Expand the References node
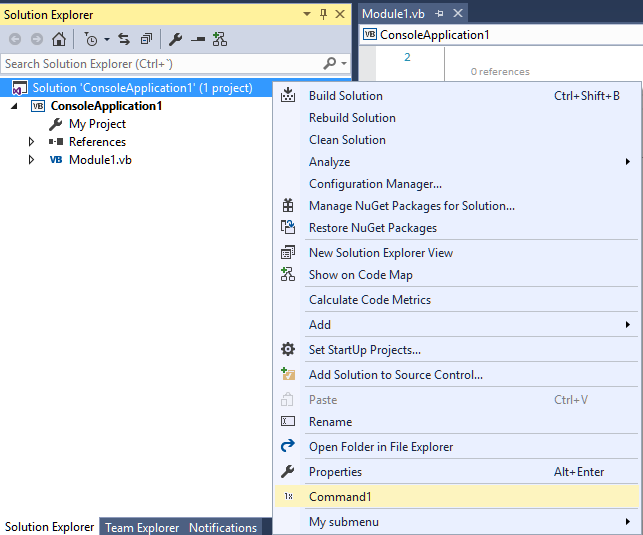The image size is (643, 535). pyautogui.click(x=31, y=142)
